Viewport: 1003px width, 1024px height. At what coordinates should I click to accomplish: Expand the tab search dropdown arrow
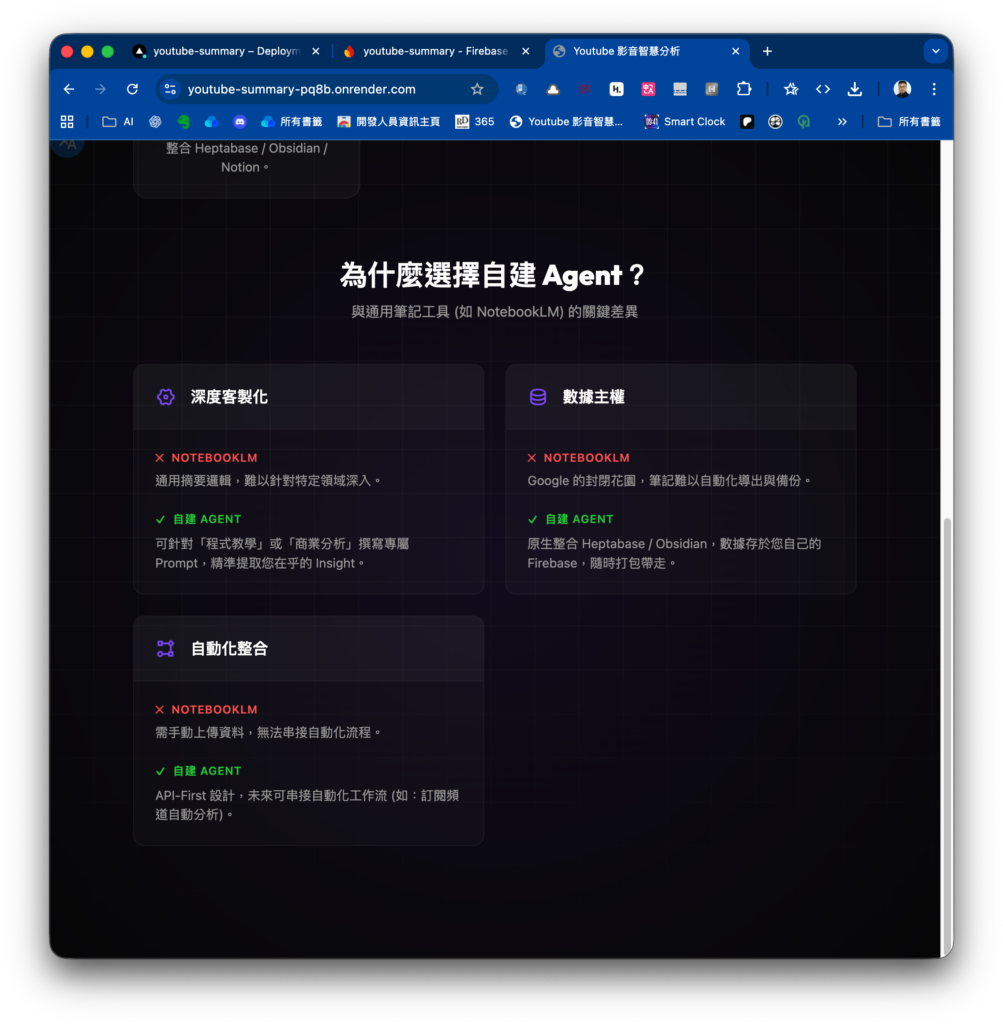(935, 51)
